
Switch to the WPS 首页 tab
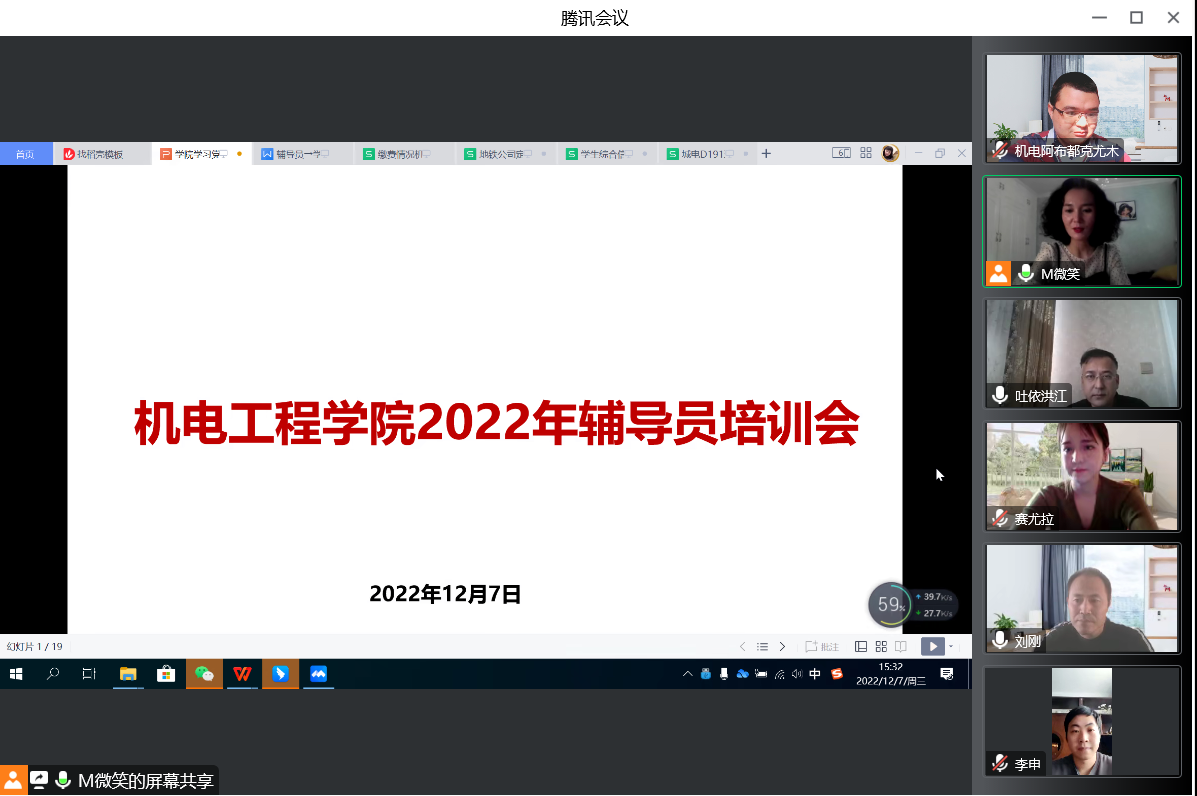click(25, 154)
